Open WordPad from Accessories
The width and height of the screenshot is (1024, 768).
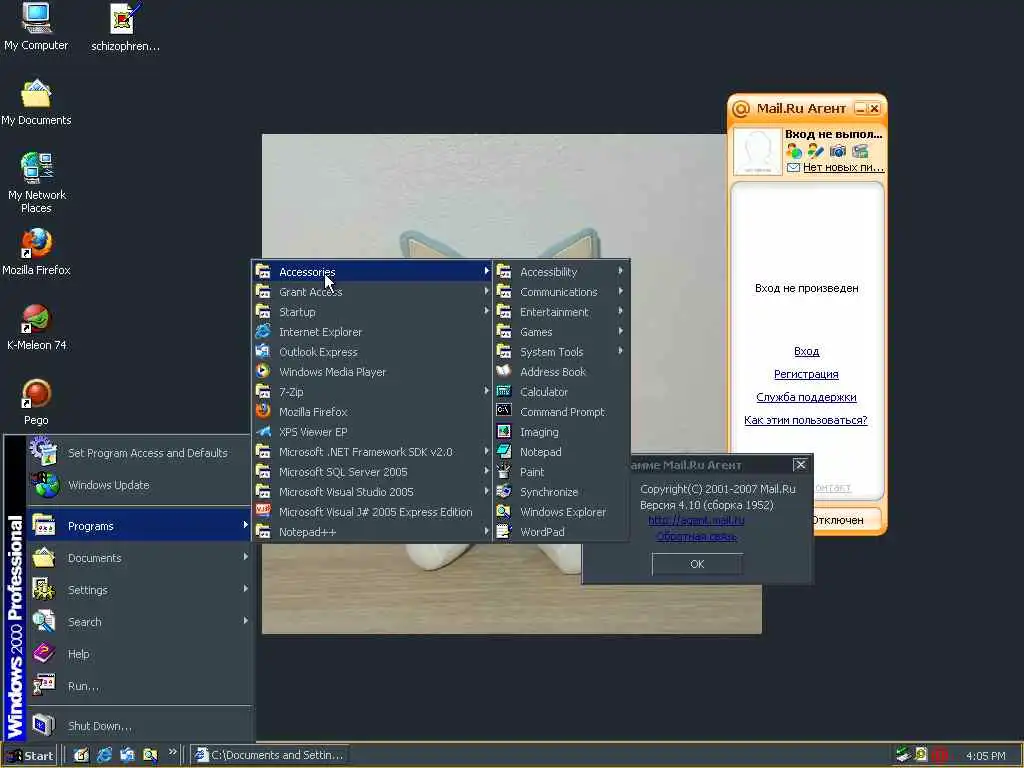pos(561,532)
